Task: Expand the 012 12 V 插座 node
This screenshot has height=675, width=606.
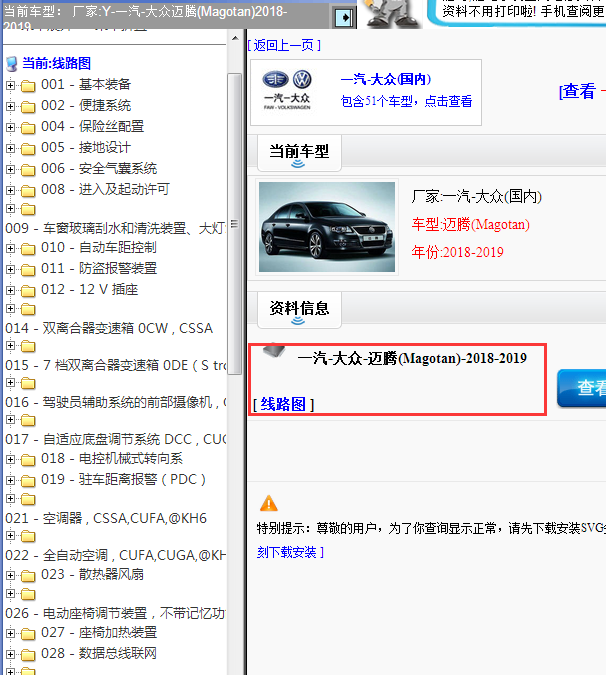Action: click(x=10, y=291)
